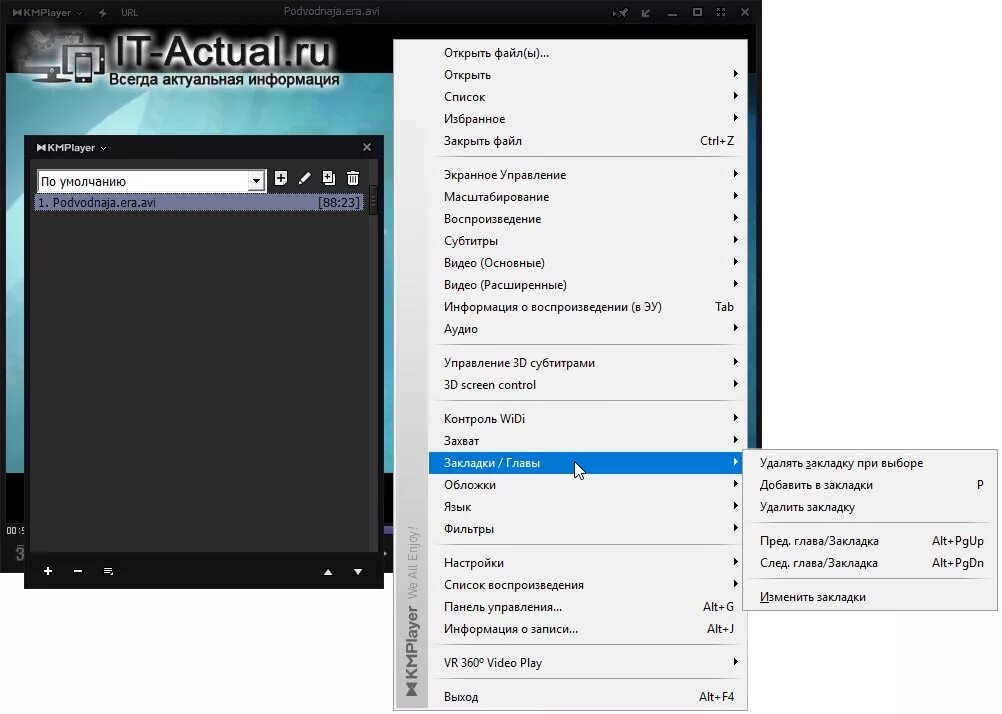Expand 'Субтитры' submenu
Image resolution: width=1002 pixels, height=714 pixels.
[x=585, y=241]
